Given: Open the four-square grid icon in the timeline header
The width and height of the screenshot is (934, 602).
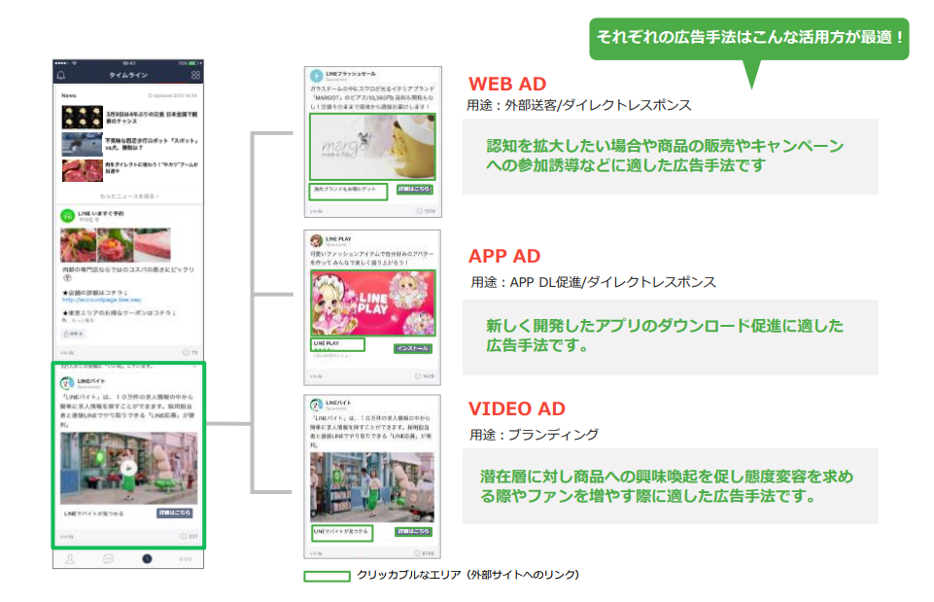Looking at the screenshot, I should point(196,75).
